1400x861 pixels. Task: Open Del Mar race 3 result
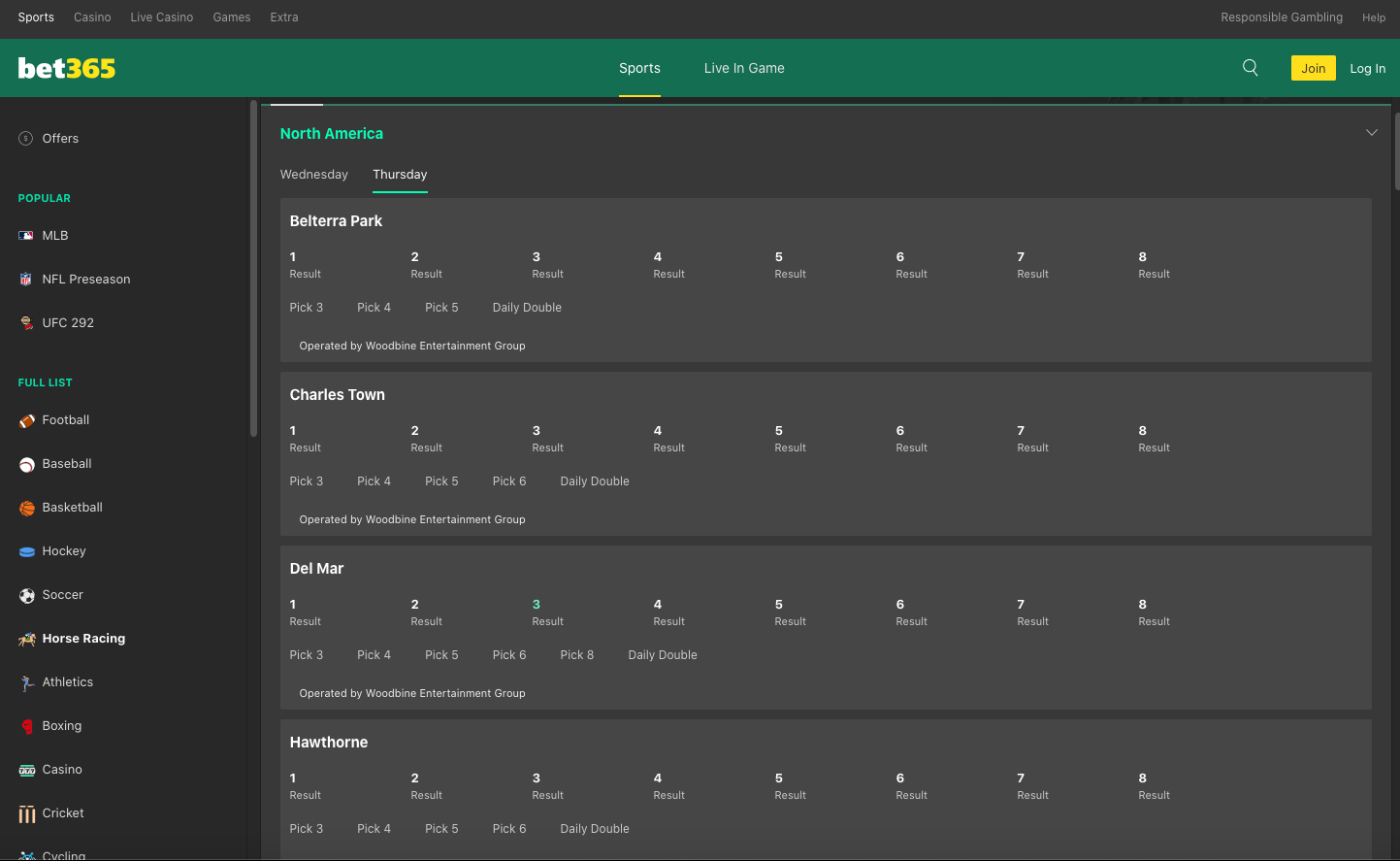(x=547, y=613)
